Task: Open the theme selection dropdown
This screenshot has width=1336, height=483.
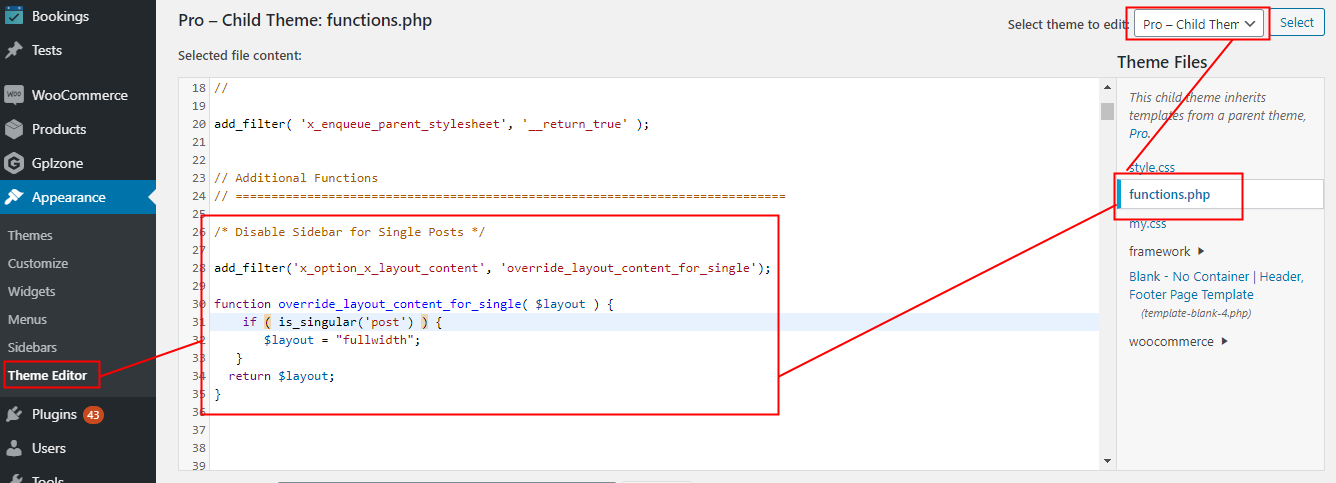Action: 1199,23
